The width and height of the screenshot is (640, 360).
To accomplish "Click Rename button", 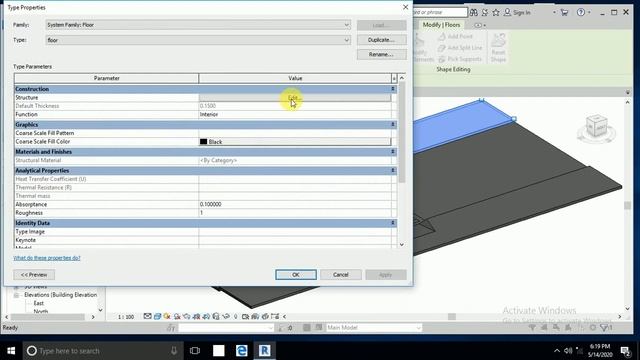I will [381, 54].
